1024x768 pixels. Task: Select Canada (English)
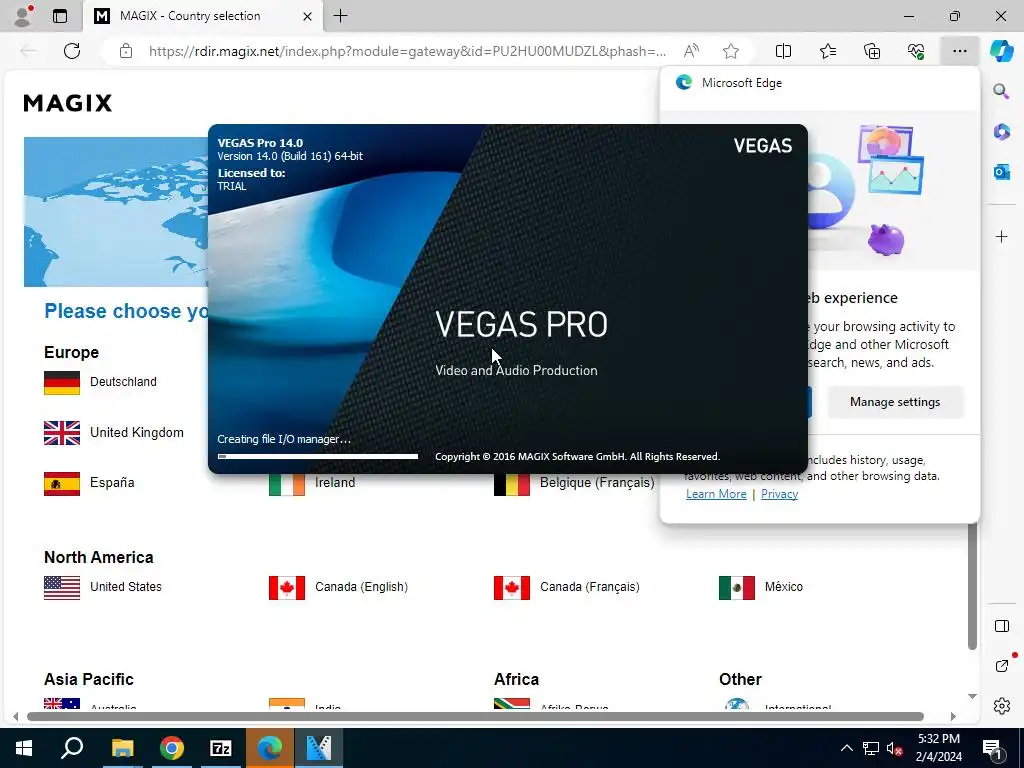338,588
